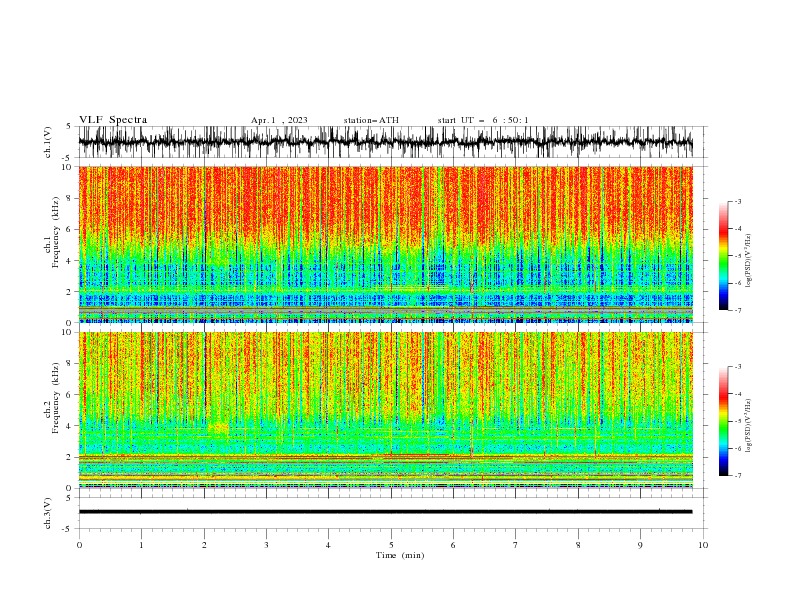
Task: Click the color scale bar beside ch.2 spectrogram
Action: [x=723, y=421]
